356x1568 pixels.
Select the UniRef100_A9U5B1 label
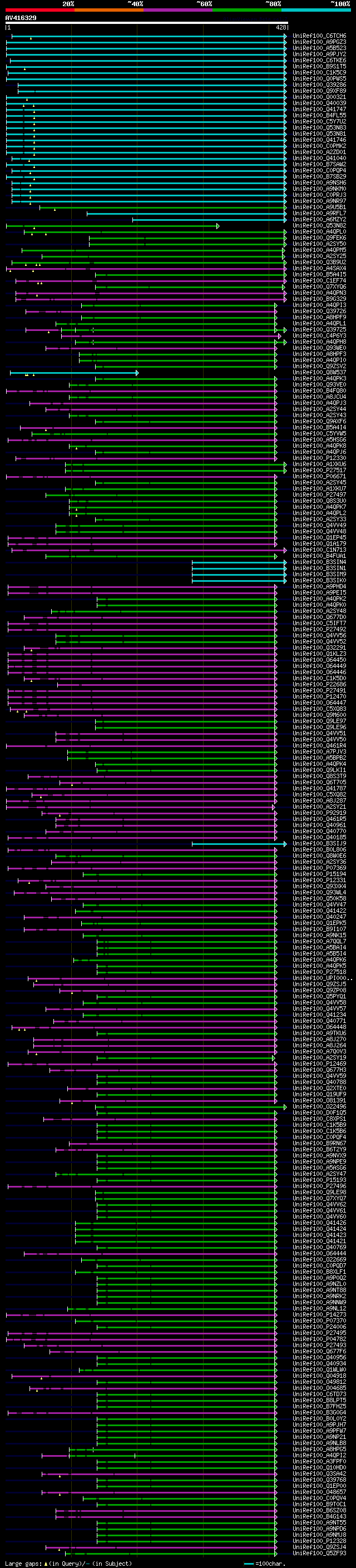[x=319, y=207]
